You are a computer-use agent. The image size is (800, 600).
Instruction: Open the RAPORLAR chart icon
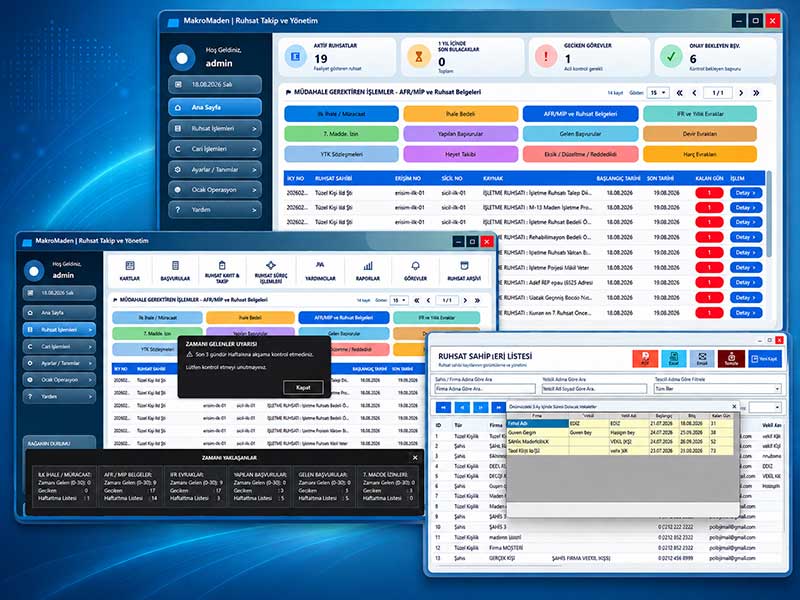pos(368,271)
